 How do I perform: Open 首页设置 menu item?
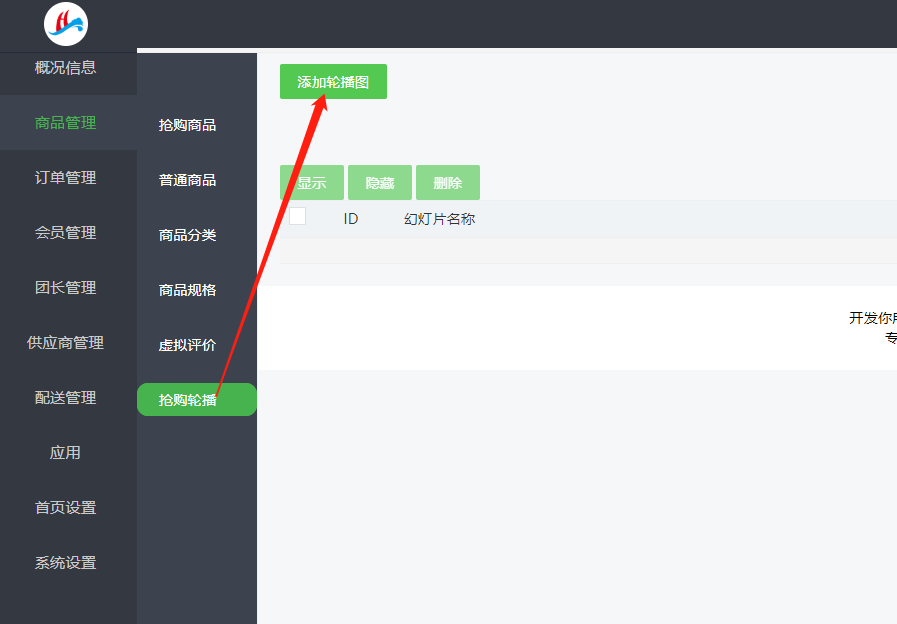[x=65, y=507]
